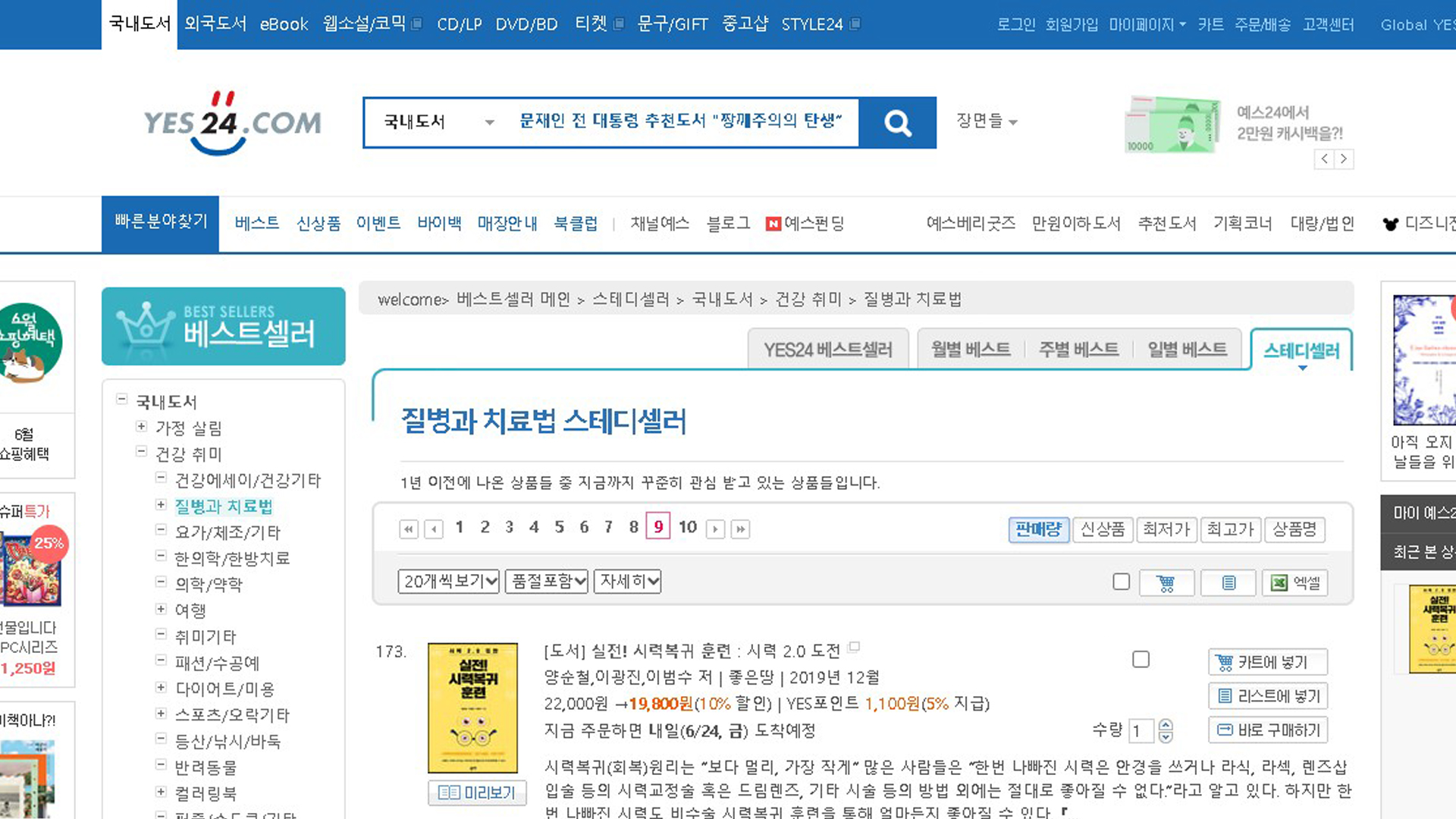Viewport: 1456px width, 819px height.
Task: Click 바로 구매하기 button
Action: click(1268, 730)
